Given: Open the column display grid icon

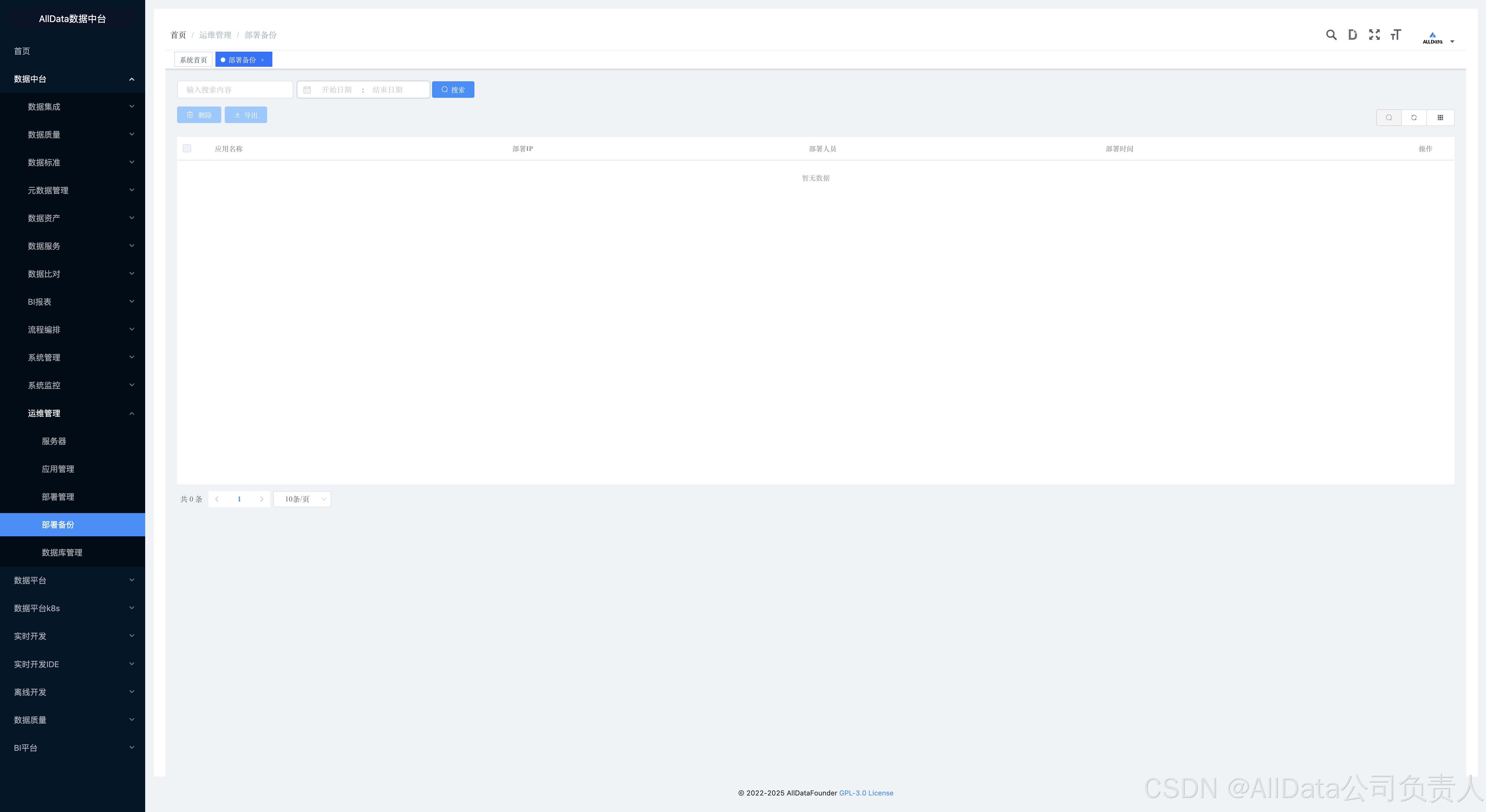Looking at the screenshot, I should tap(1440, 118).
